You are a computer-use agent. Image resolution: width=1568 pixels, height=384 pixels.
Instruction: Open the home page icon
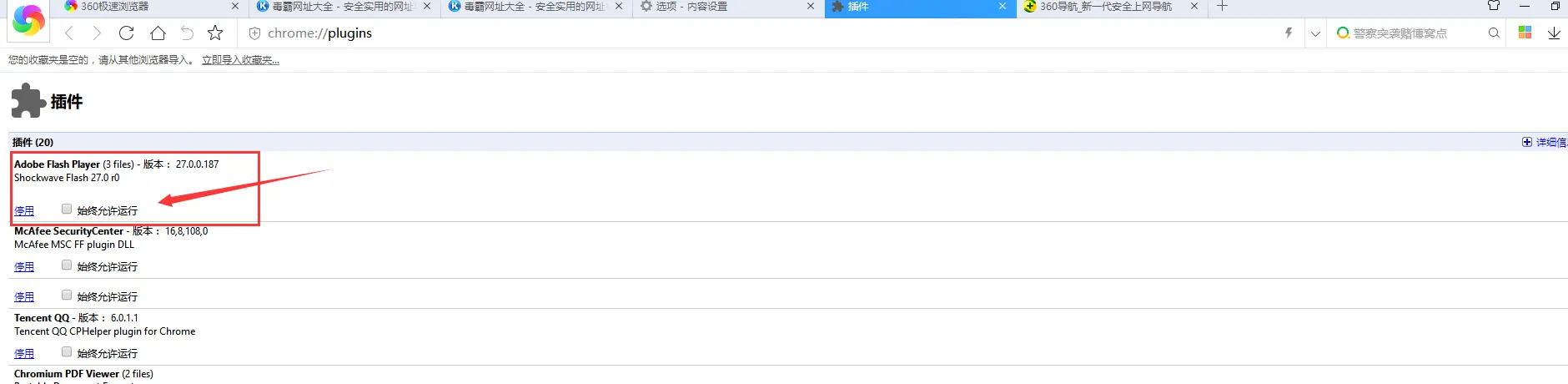[x=158, y=33]
